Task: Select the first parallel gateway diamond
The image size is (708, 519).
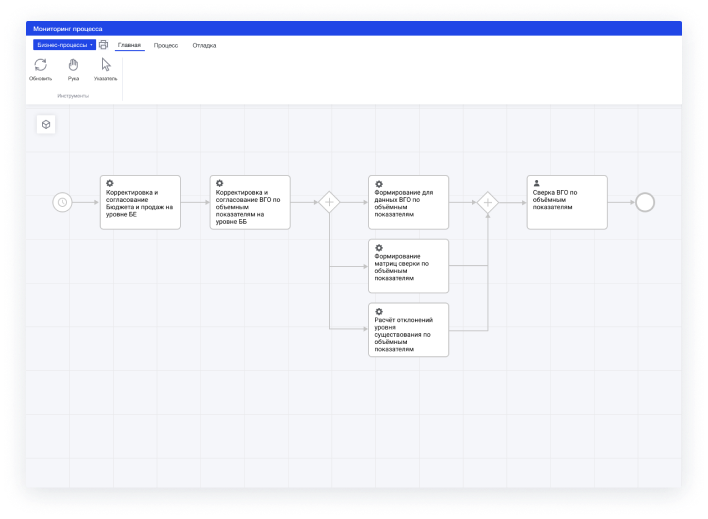Action: coord(329,202)
